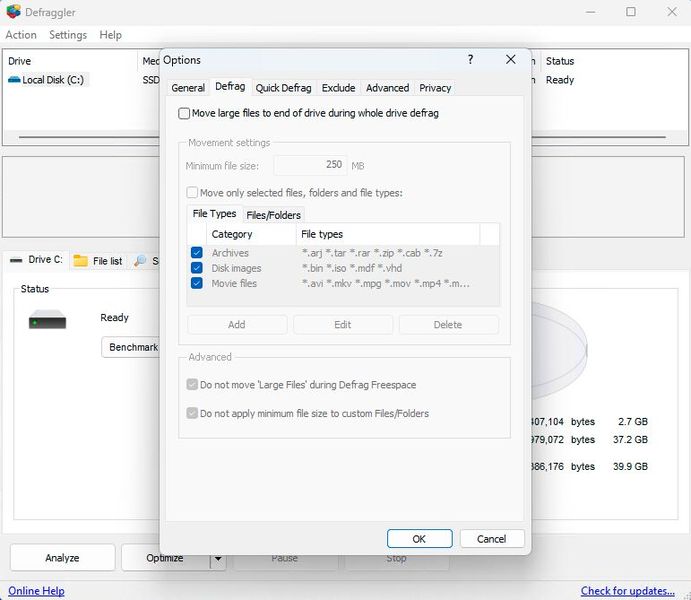
Task: Click the File list folder icon
Action: pyautogui.click(x=80, y=261)
